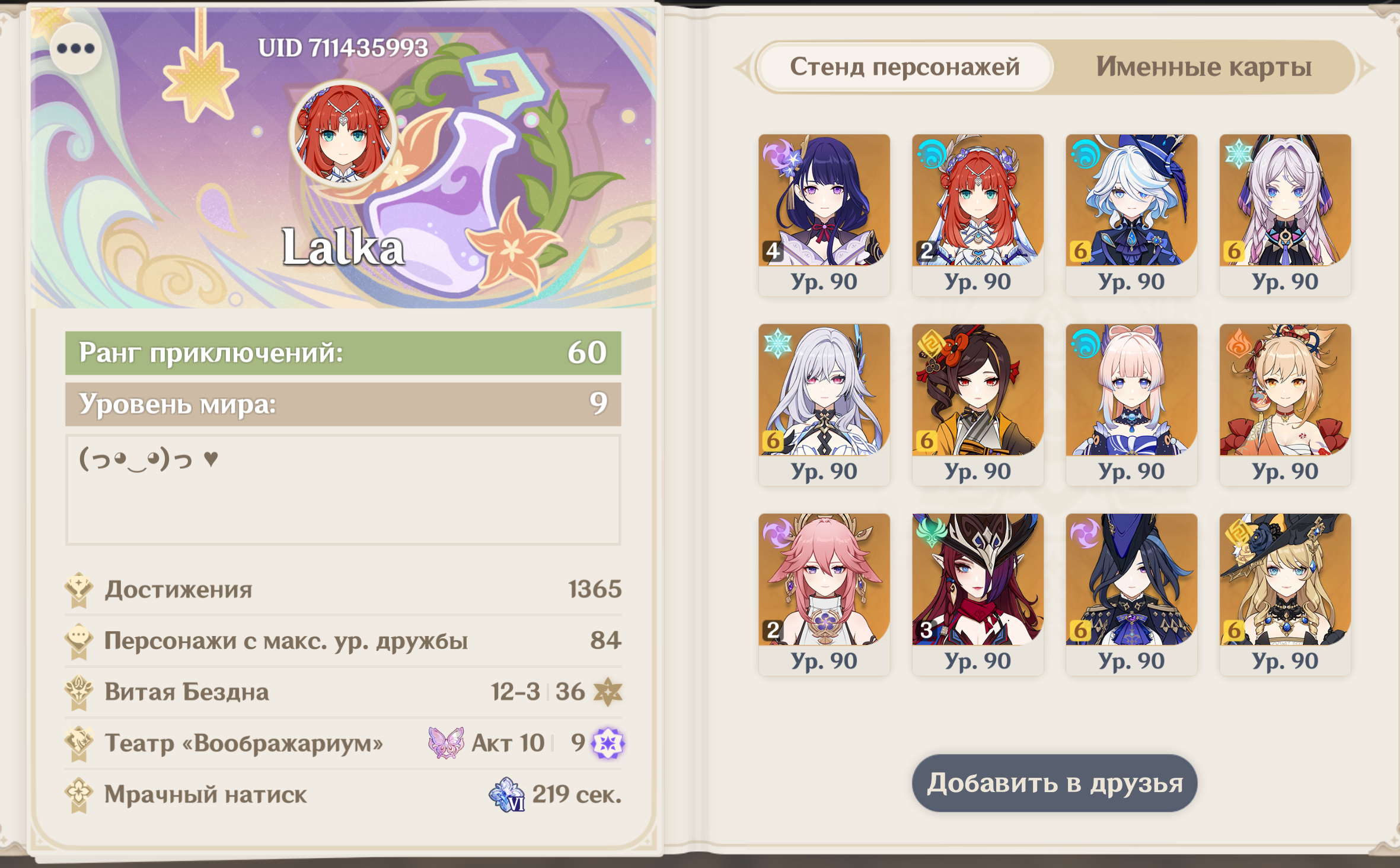Viewport: 1400px width, 868px height.
Task: Open the blonde witch-hat Geo character card
Action: (x=1285, y=594)
